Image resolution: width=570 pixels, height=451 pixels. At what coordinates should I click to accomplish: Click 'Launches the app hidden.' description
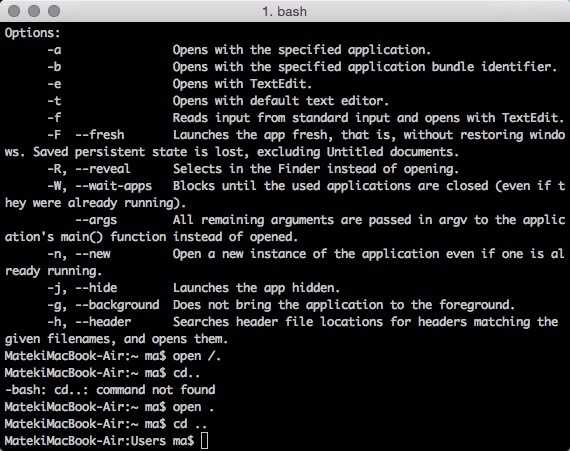pos(256,288)
